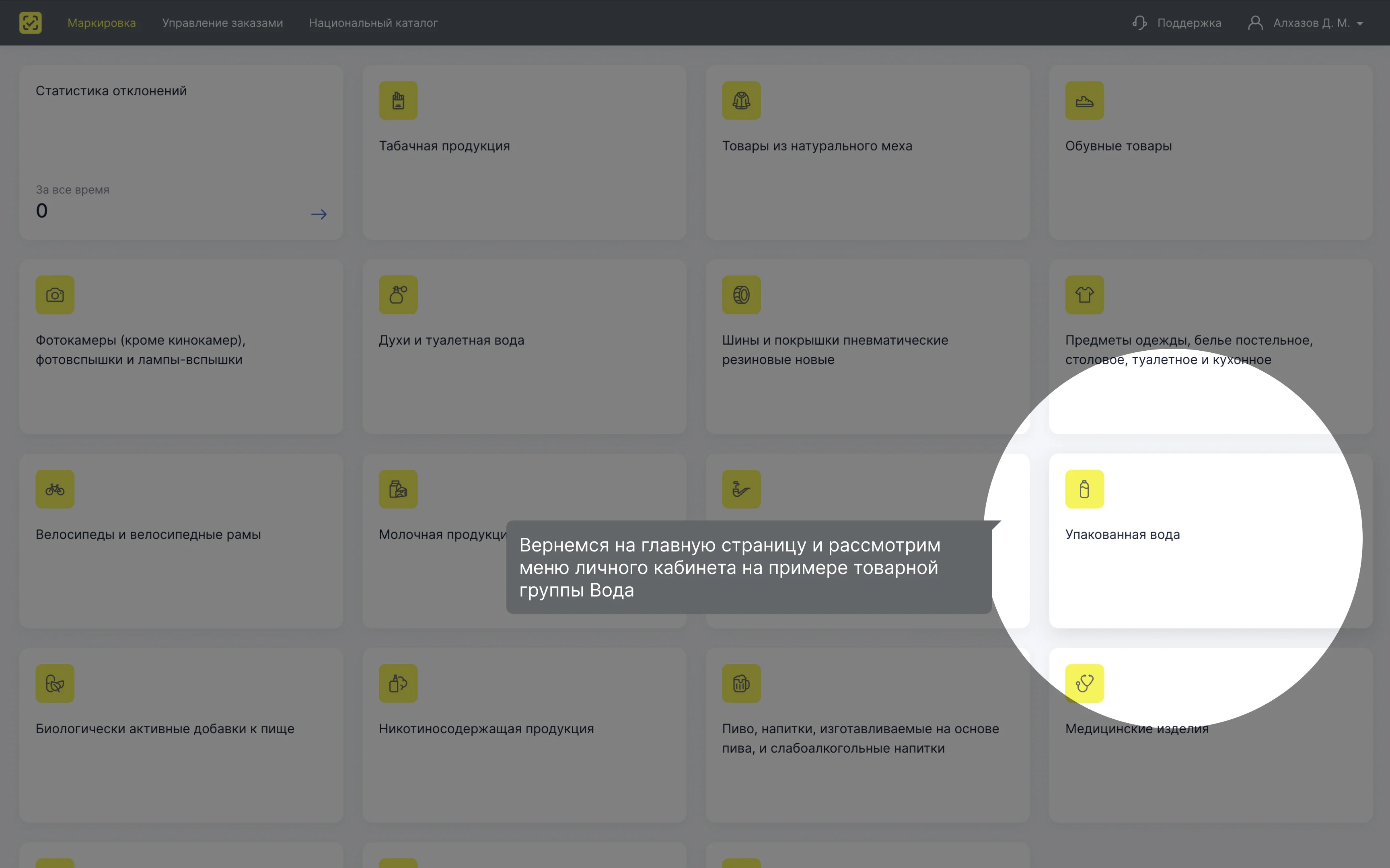This screenshot has height=868, width=1390.
Task: Click the Алхазов Д. М. user name
Action: click(1312, 23)
